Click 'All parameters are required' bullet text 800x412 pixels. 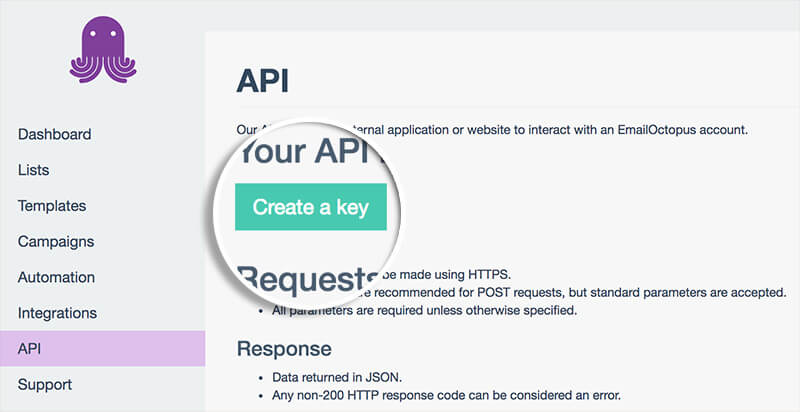point(424,310)
